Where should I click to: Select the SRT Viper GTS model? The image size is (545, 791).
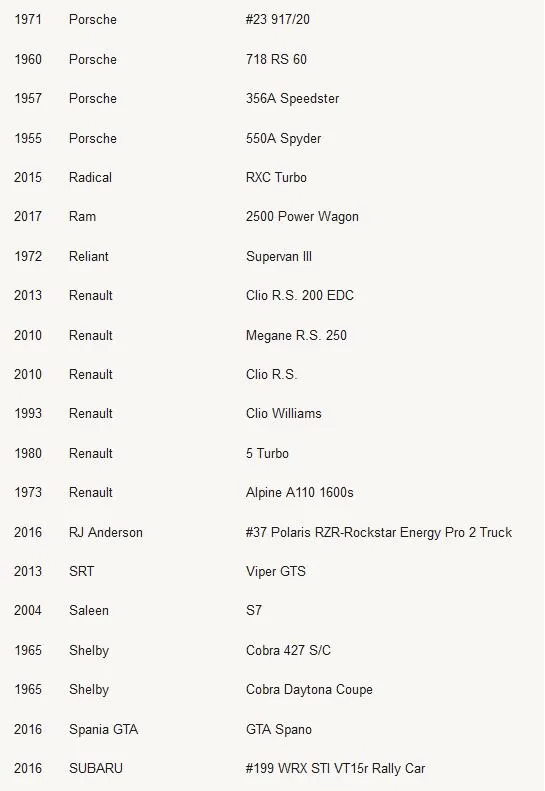click(276, 572)
